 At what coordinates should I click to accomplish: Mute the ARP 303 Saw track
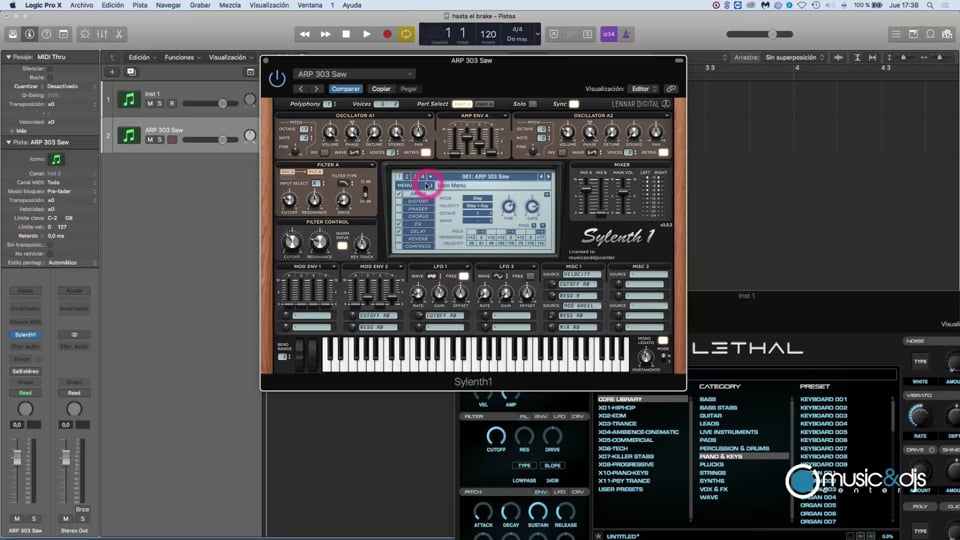pyautogui.click(x=150, y=140)
